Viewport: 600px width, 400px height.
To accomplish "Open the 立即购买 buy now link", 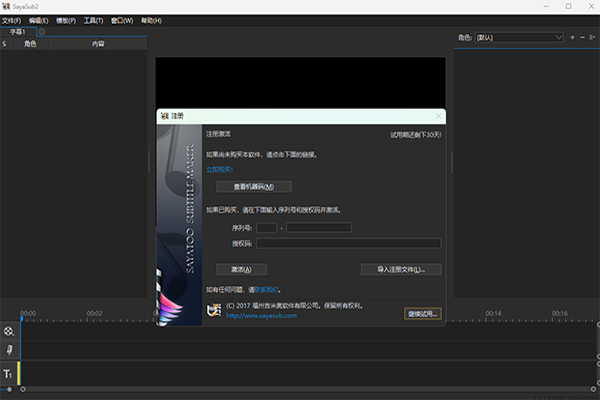I will tap(220, 170).
